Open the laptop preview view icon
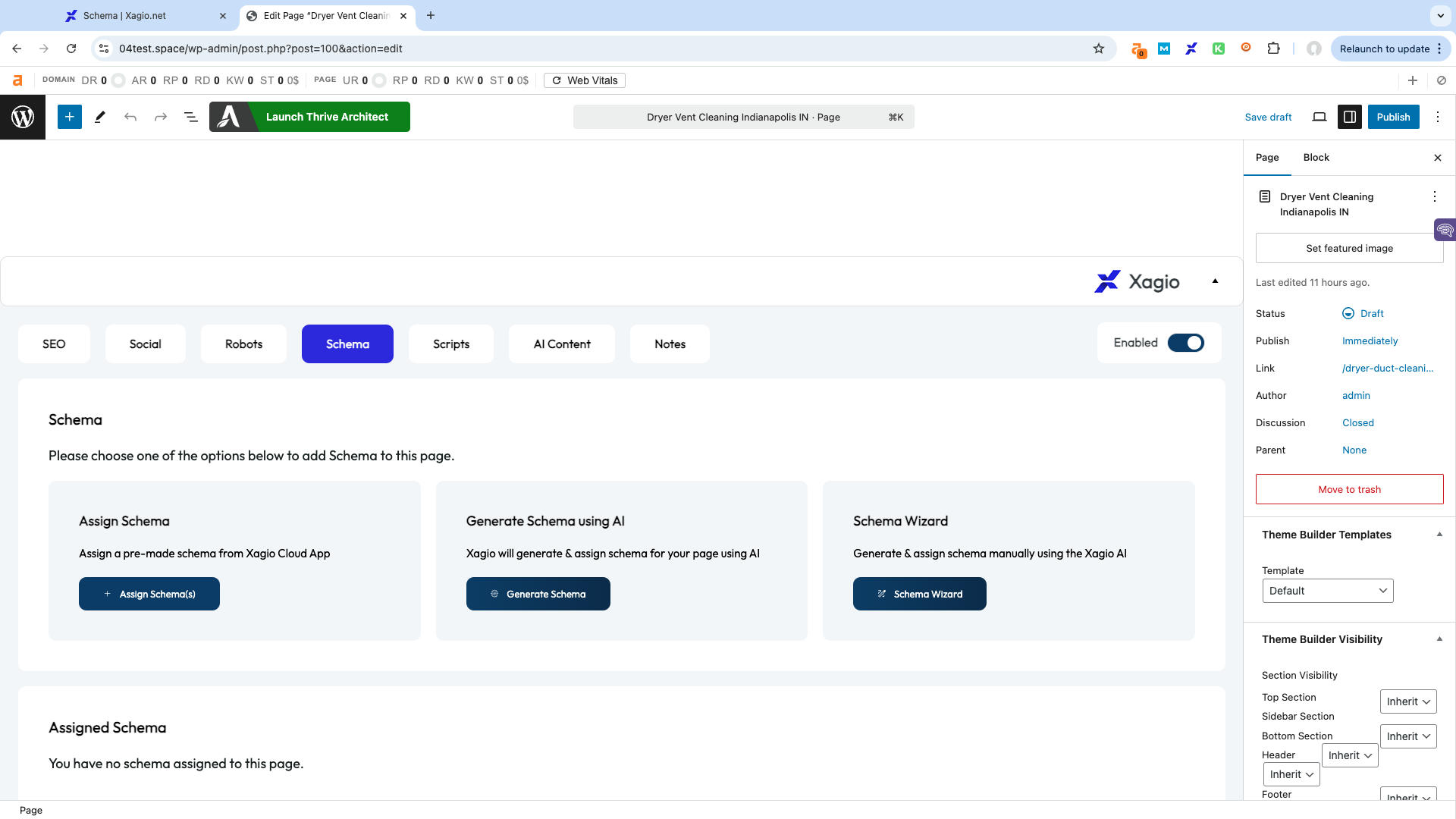This screenshot has width=1456, height=819. tap(1319, 117)
